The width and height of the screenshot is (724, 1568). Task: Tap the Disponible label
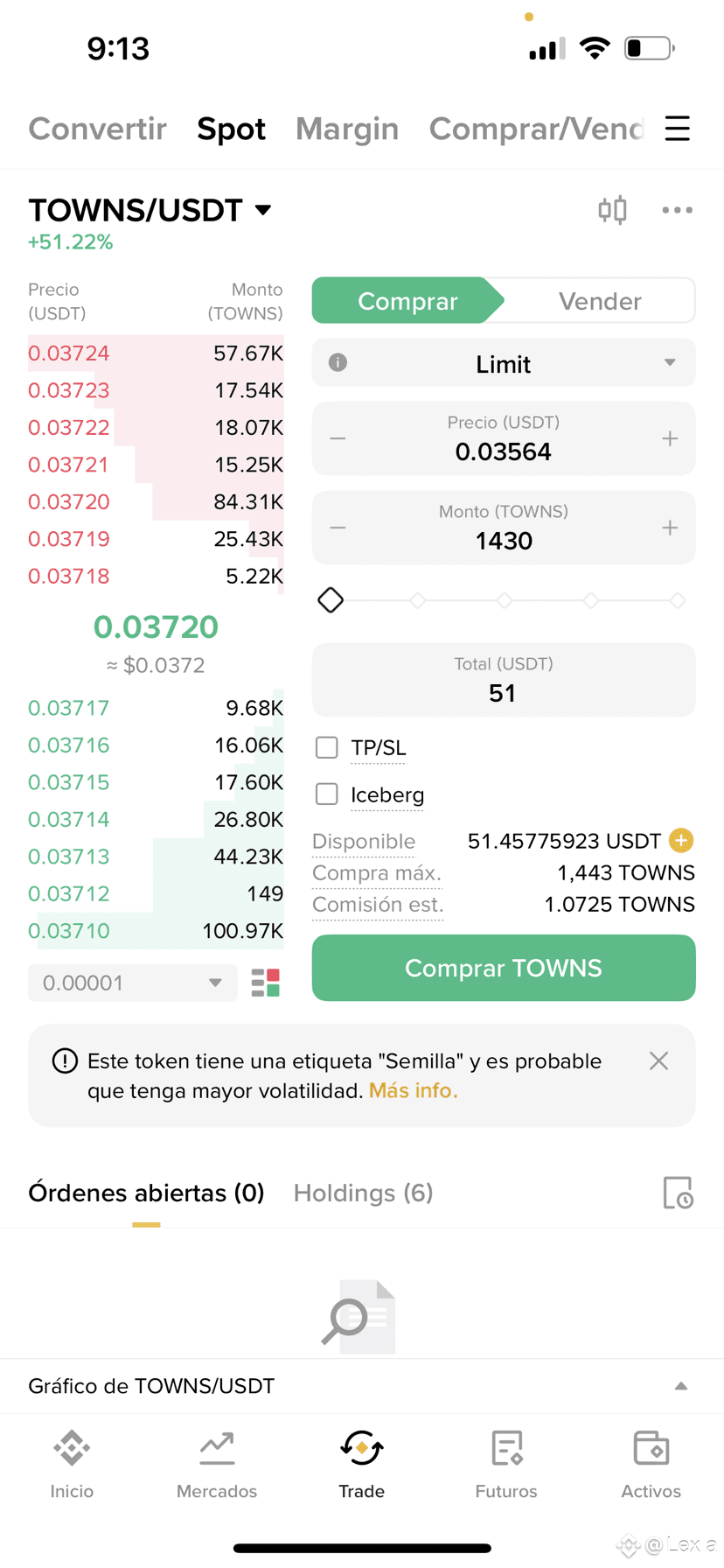[x=364, y=841]
